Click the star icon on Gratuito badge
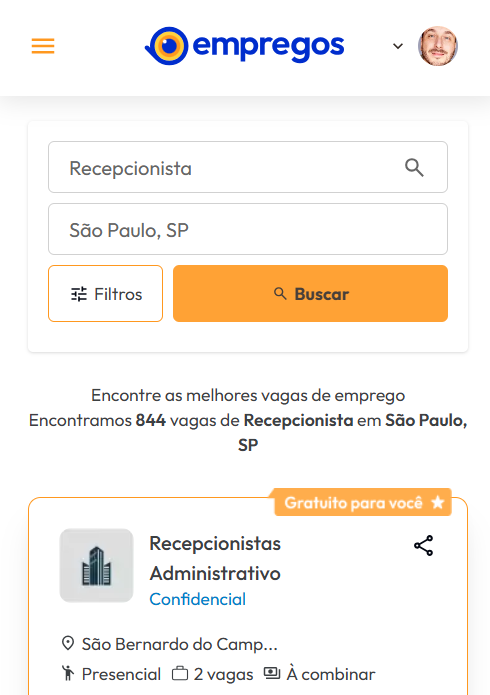Viewport: 490px width, 695px height. click(x=438, y=503)
